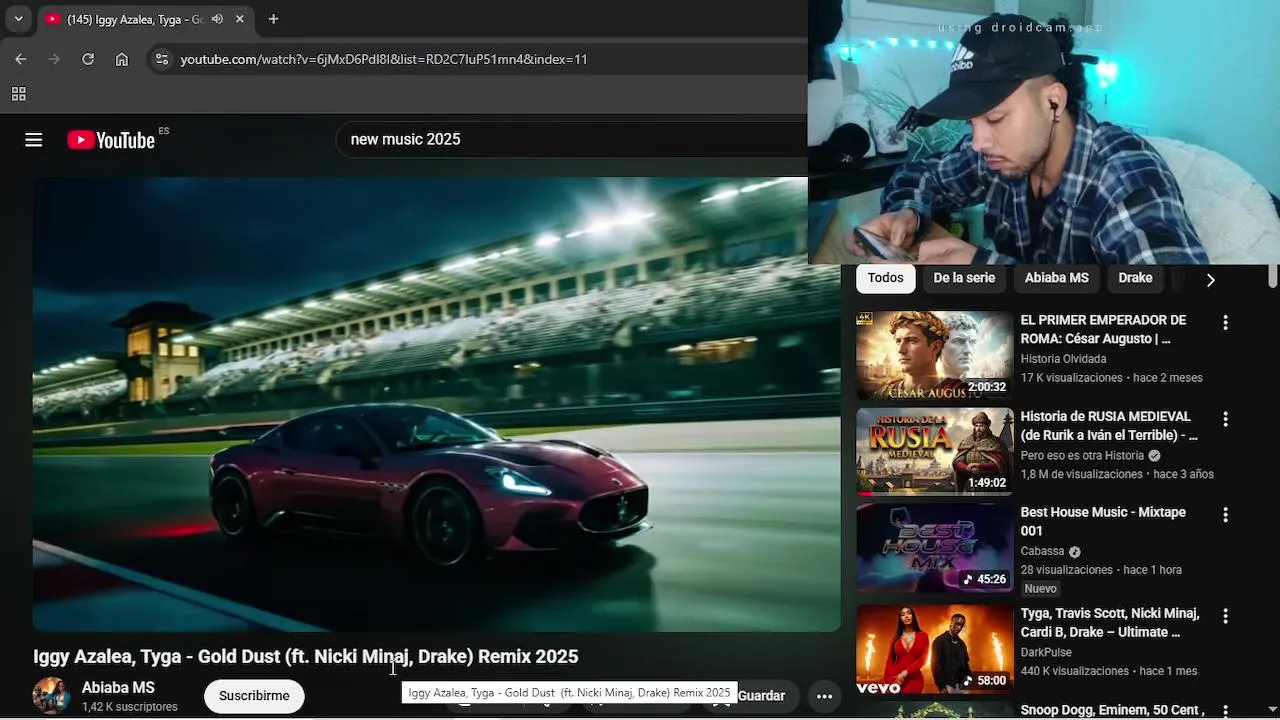Select the youtube.com URL in the address bar
Screen dimensions: 1280x720
384,59
